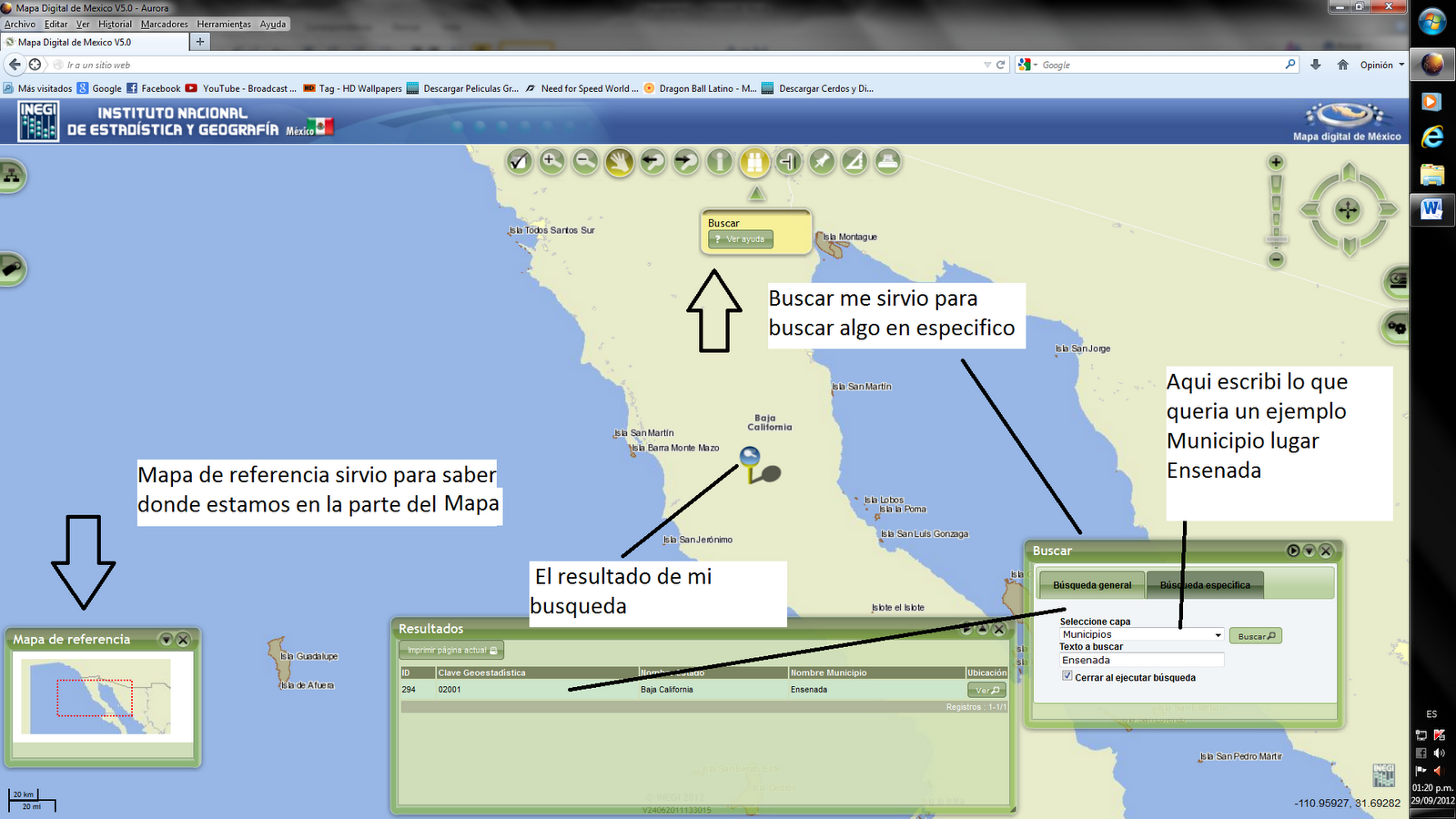Screen dimensions: 1456x819
Task: Select the information identify tool
Action: pos(720,161)
